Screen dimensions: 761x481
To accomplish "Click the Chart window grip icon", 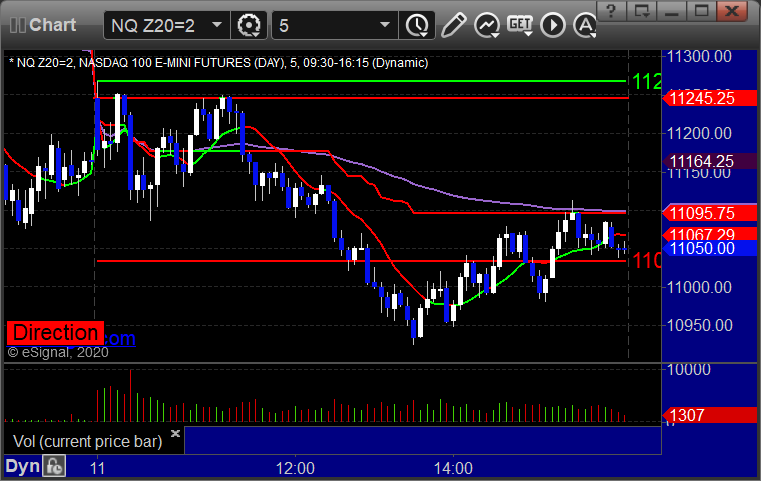I will 17,25.
